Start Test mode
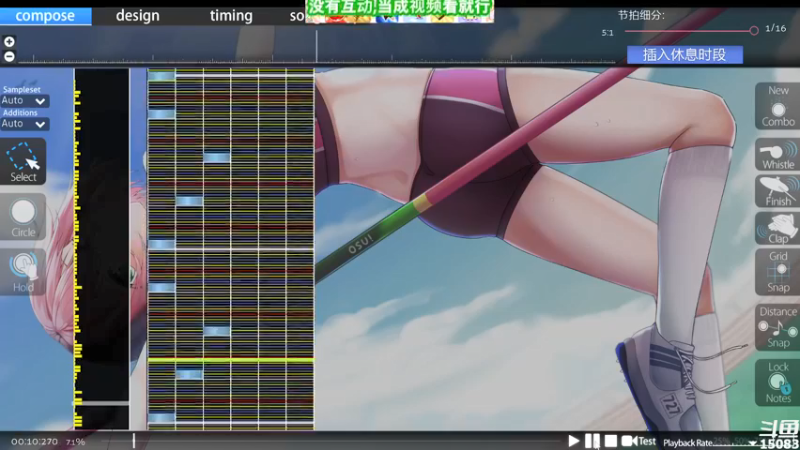Image resolution: width=800 pixels, height=450 pixels. pos(638,441)
